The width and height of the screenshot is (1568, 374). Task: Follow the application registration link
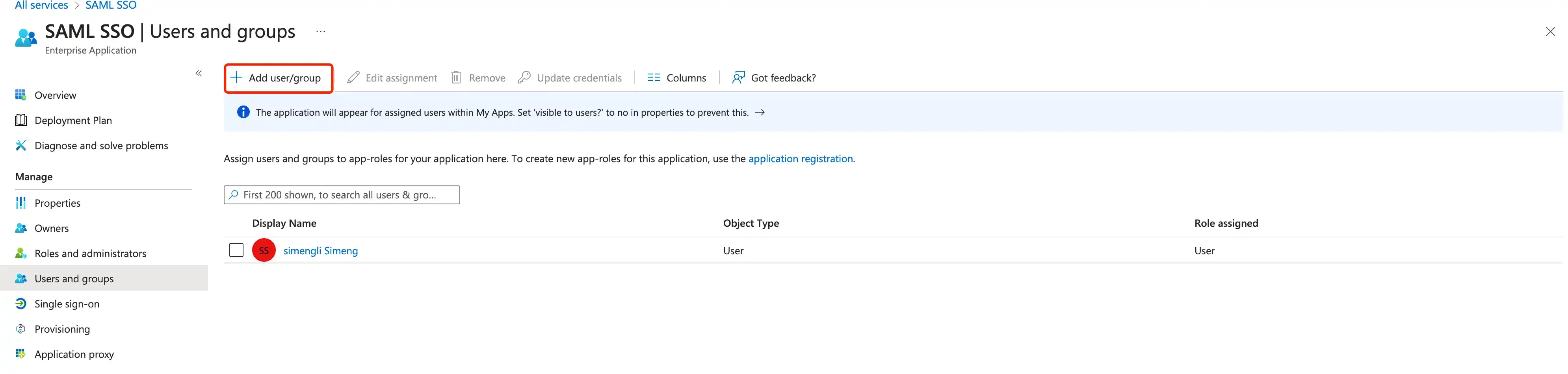click(800, 159)
